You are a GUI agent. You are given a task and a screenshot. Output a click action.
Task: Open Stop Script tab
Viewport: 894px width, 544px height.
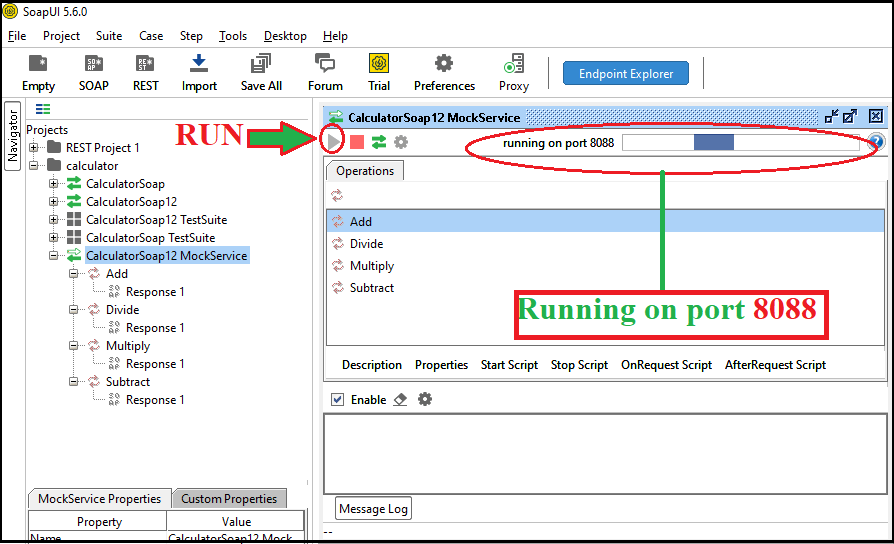click(579, 364)
